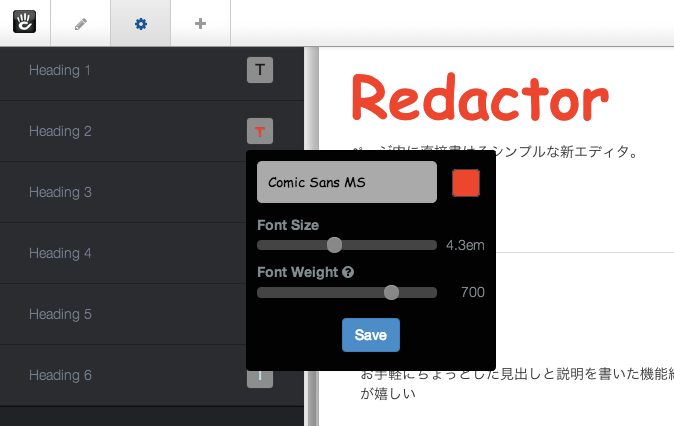Click the Heading 6 typography T icon
674x426 pixels.
point(260,376)
